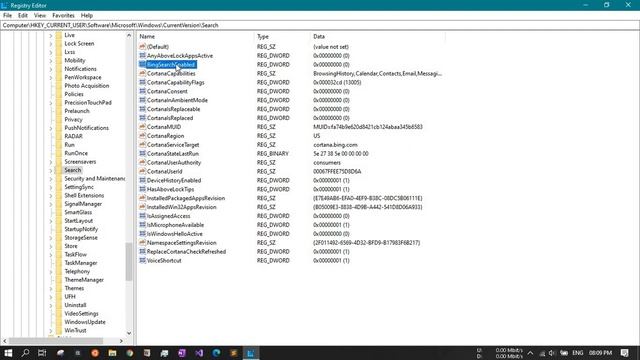Select the DeviceHistoryEnabled value icon

pos(142,180)
